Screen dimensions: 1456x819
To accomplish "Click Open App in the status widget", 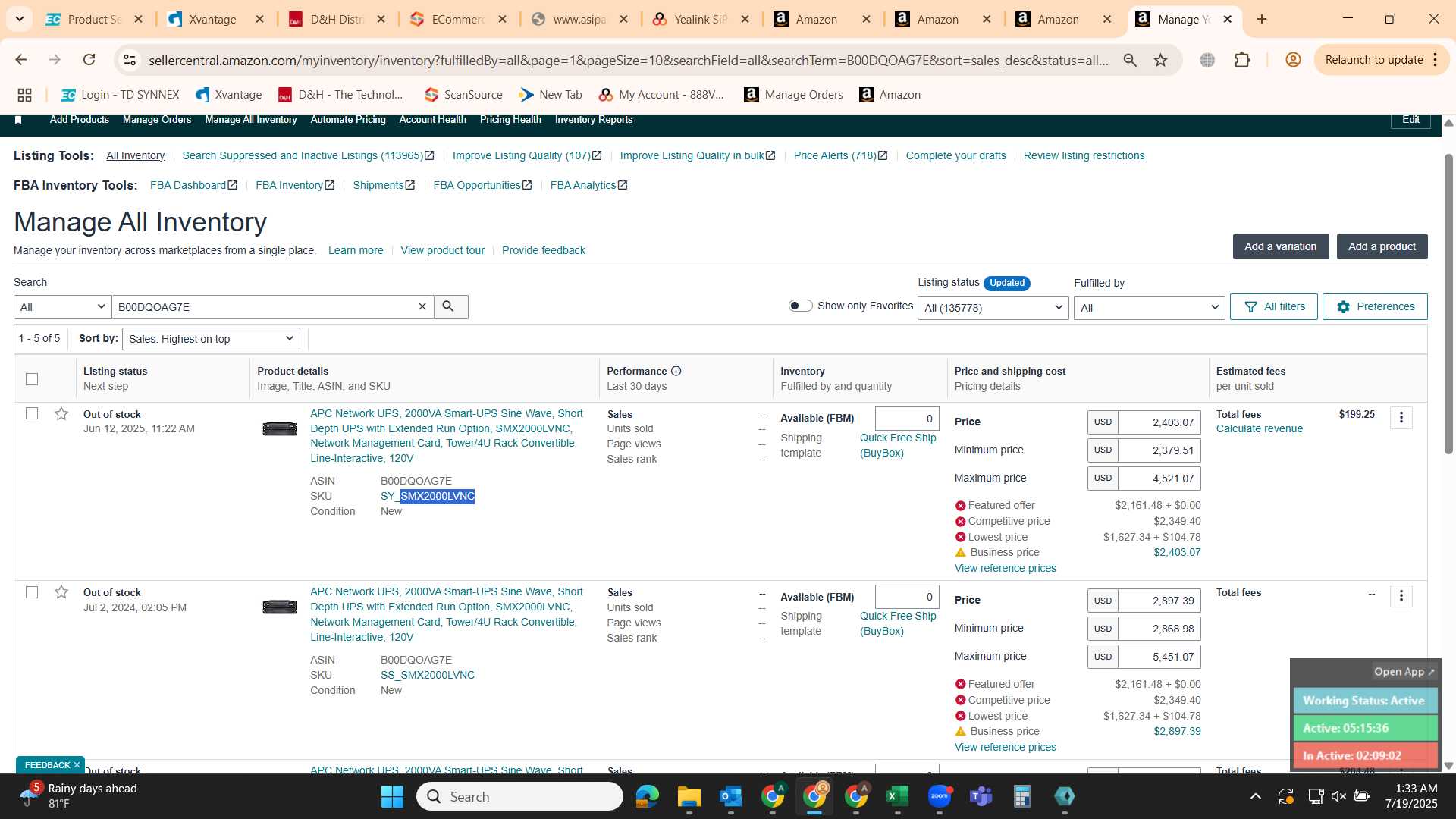I will coord(1404,672).
